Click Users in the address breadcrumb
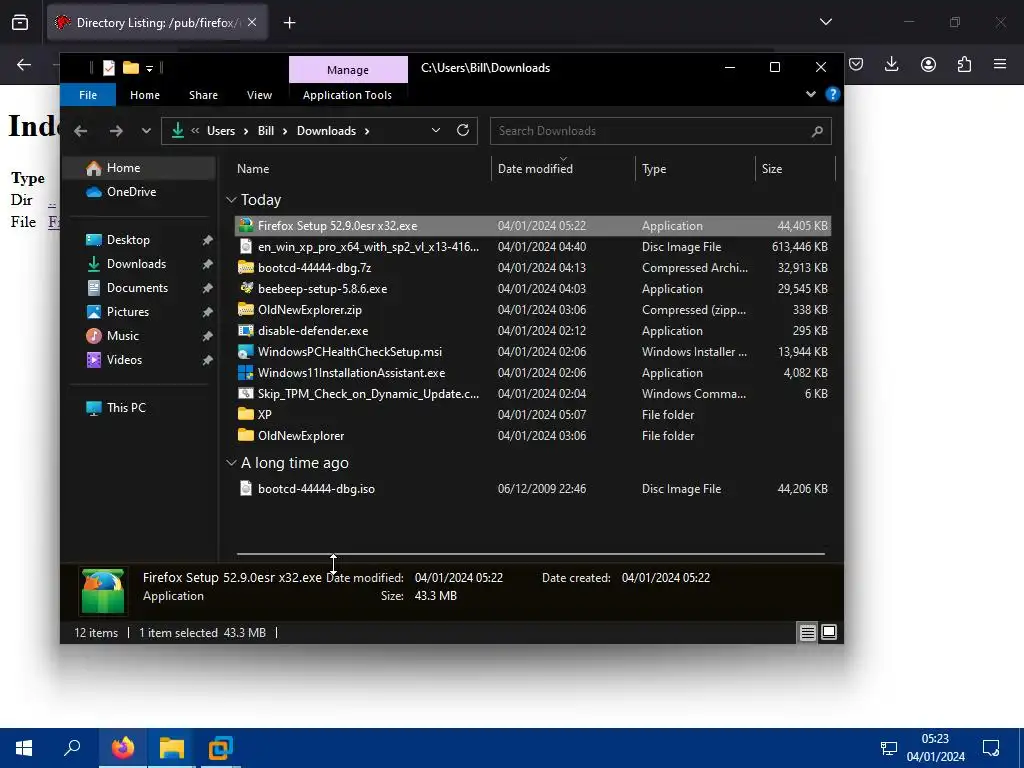Image resolution: width=1024 pixels, height=768 pixels. click(221, 131)
